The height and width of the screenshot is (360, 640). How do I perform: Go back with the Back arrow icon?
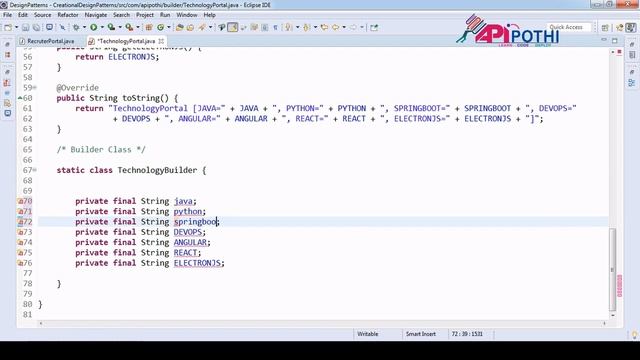tap(336, 27)
